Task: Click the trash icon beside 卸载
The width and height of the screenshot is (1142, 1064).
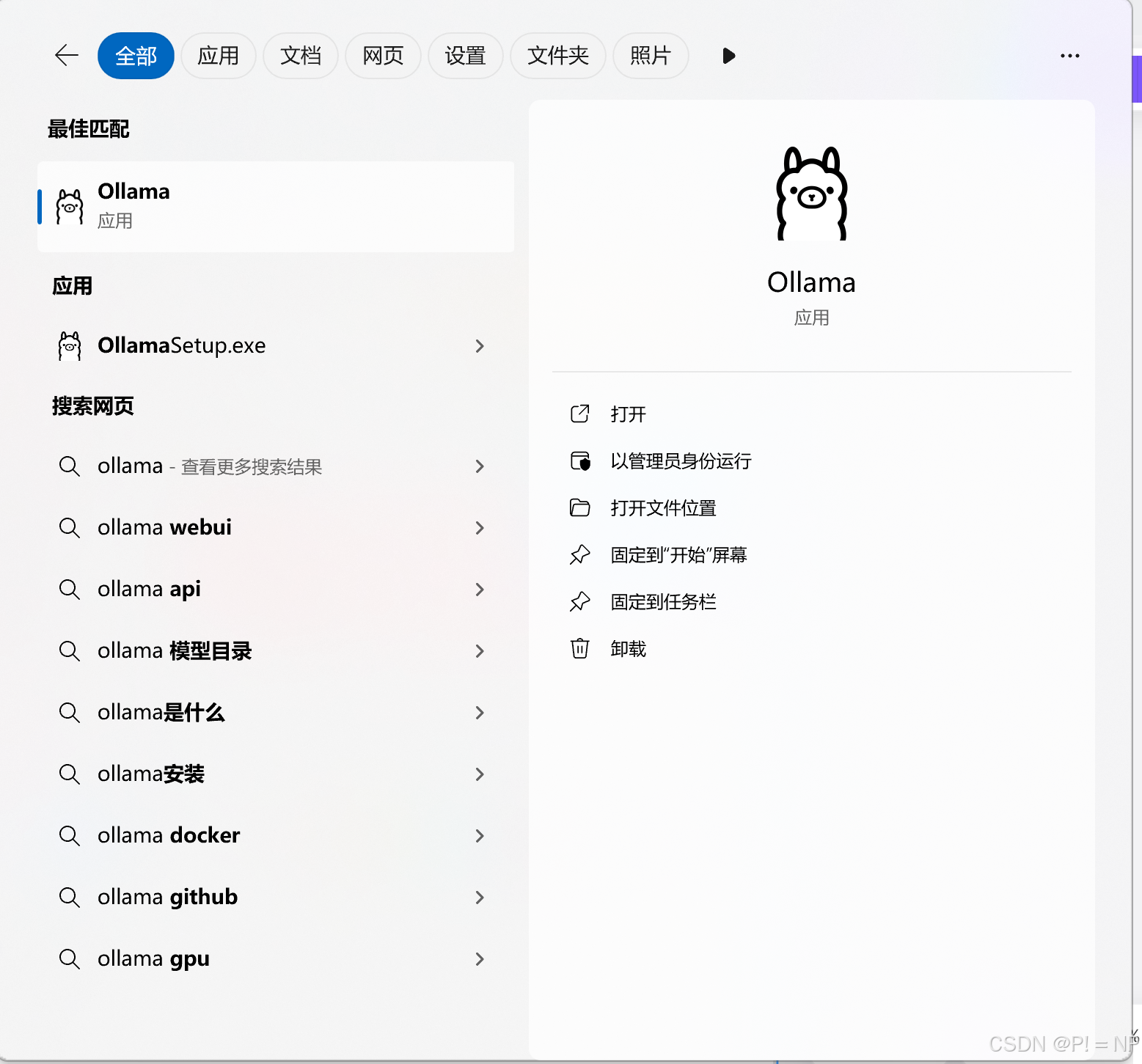Action: click(580, 649)
